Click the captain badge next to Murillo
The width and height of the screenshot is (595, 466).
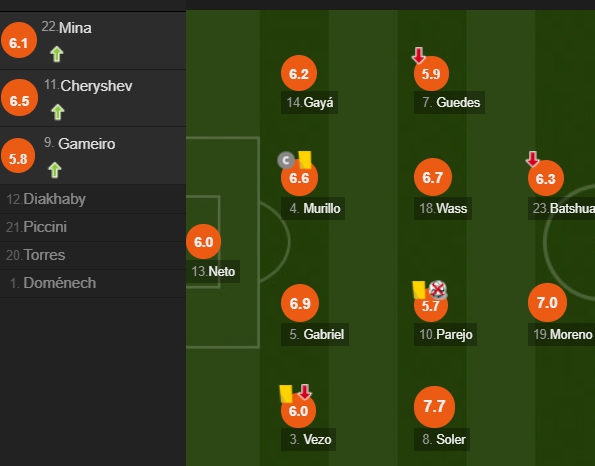click(286, 160)
